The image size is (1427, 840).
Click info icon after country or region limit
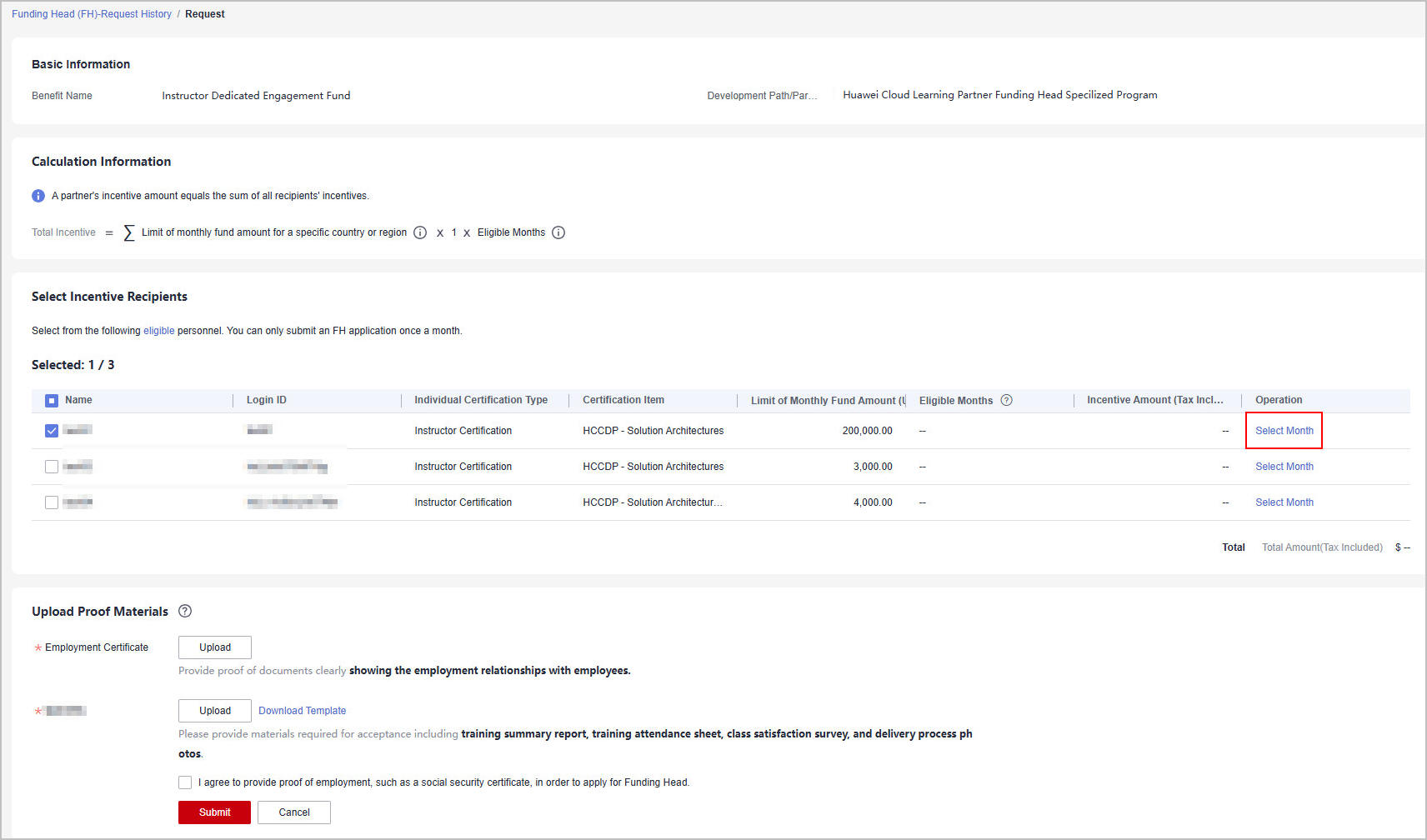pos(420,232)
